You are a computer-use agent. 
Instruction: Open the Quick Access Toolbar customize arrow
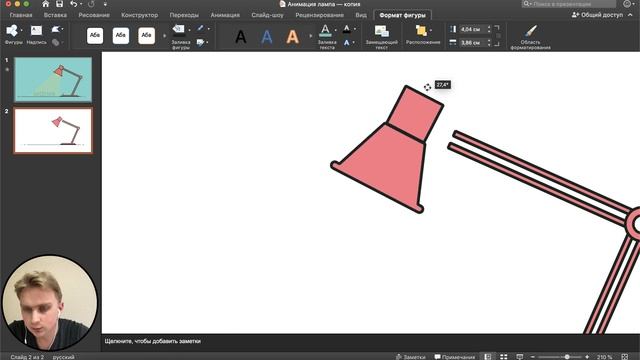coord(105,4)
